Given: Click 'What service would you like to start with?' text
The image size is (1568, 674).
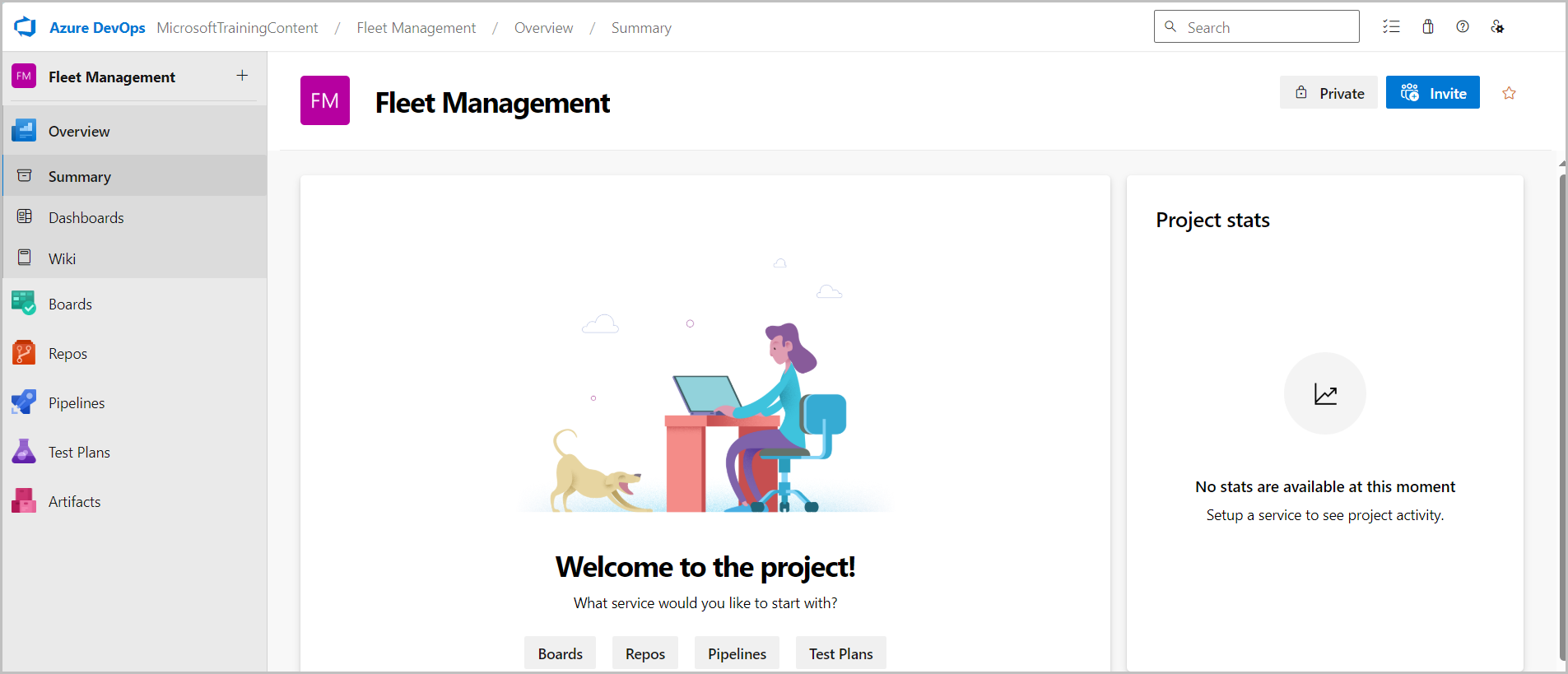Looking at the screenshot, I should tap(705, 603).
